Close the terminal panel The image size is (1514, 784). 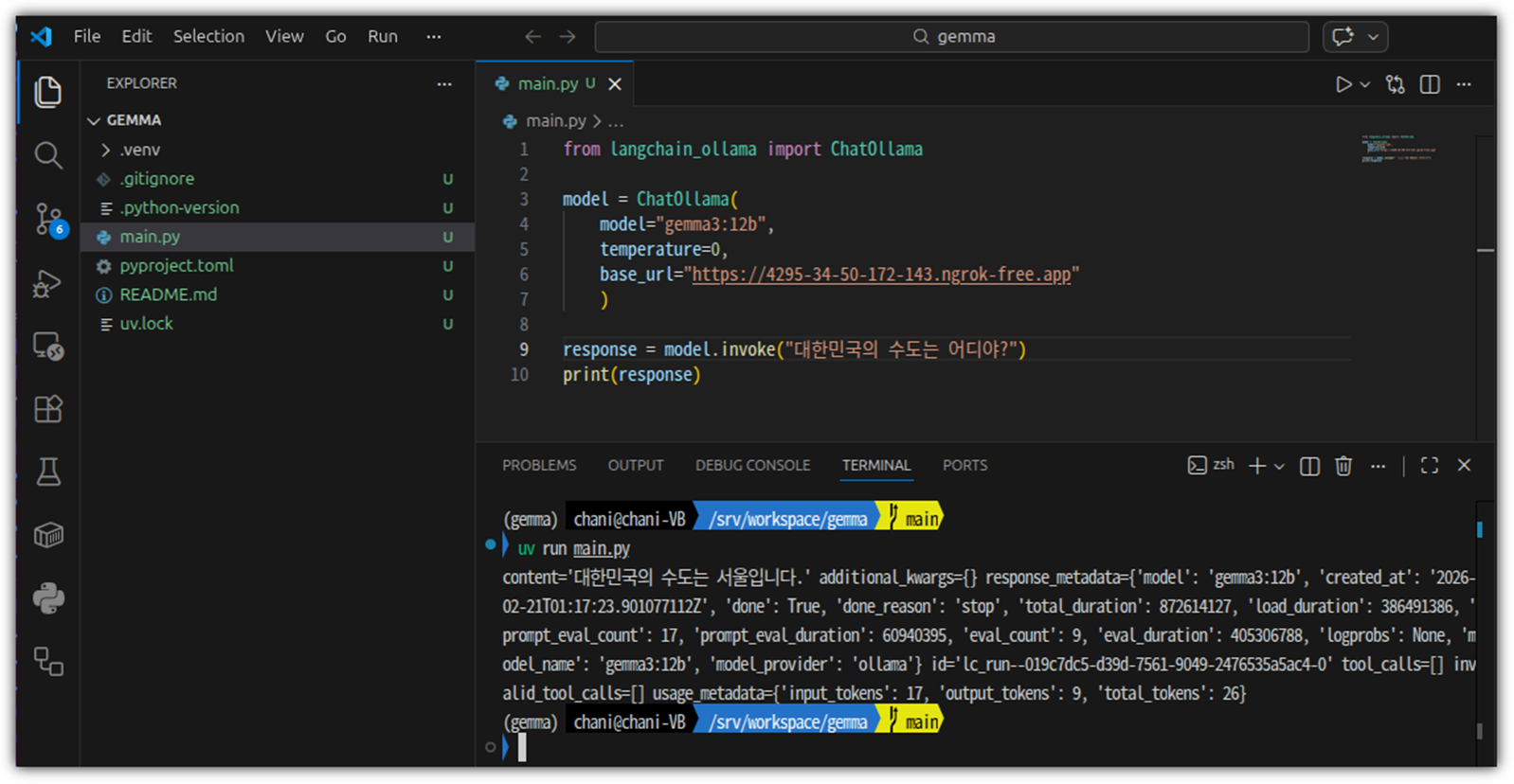pos(1464,465)
